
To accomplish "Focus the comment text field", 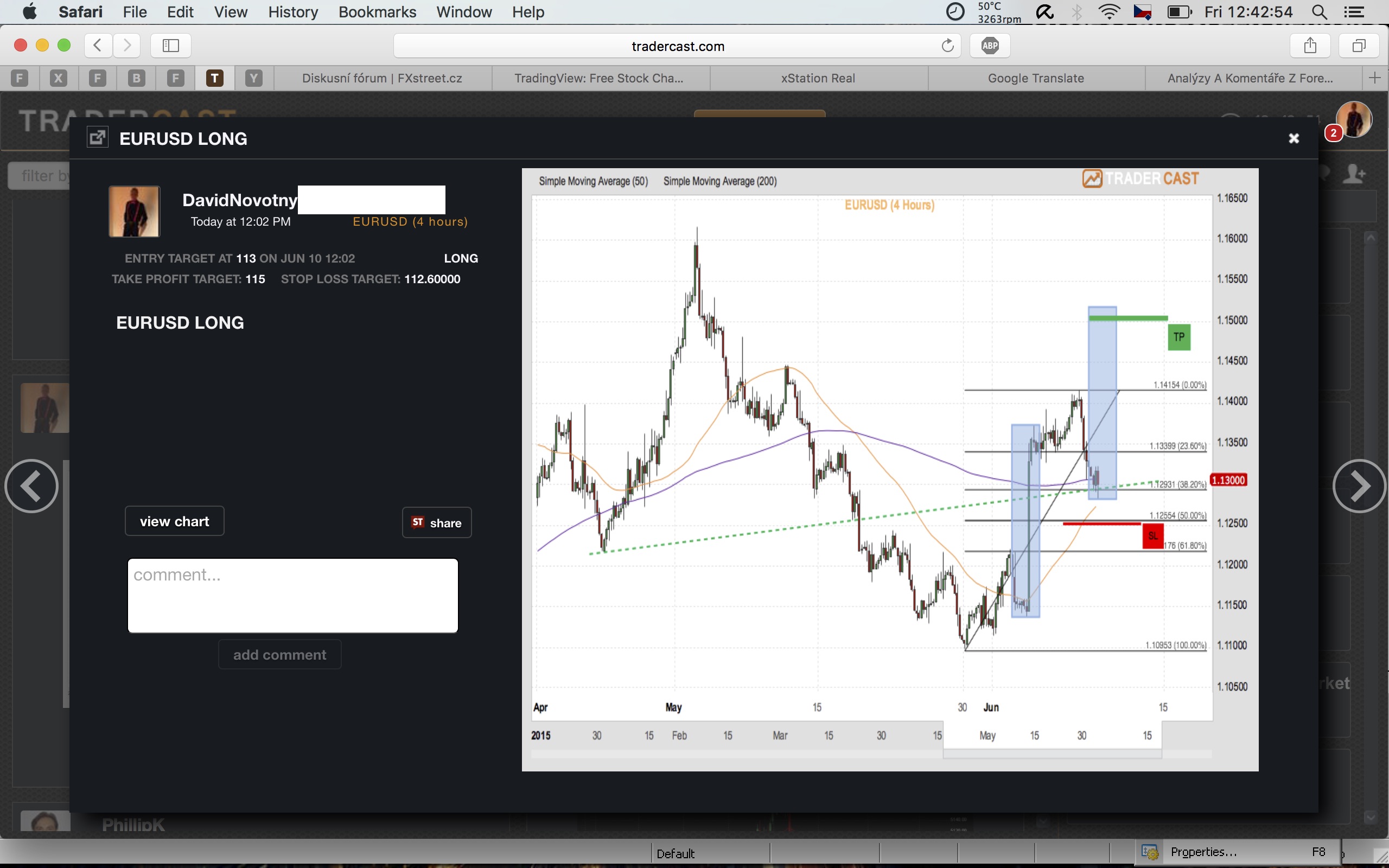I will (293, 596).
